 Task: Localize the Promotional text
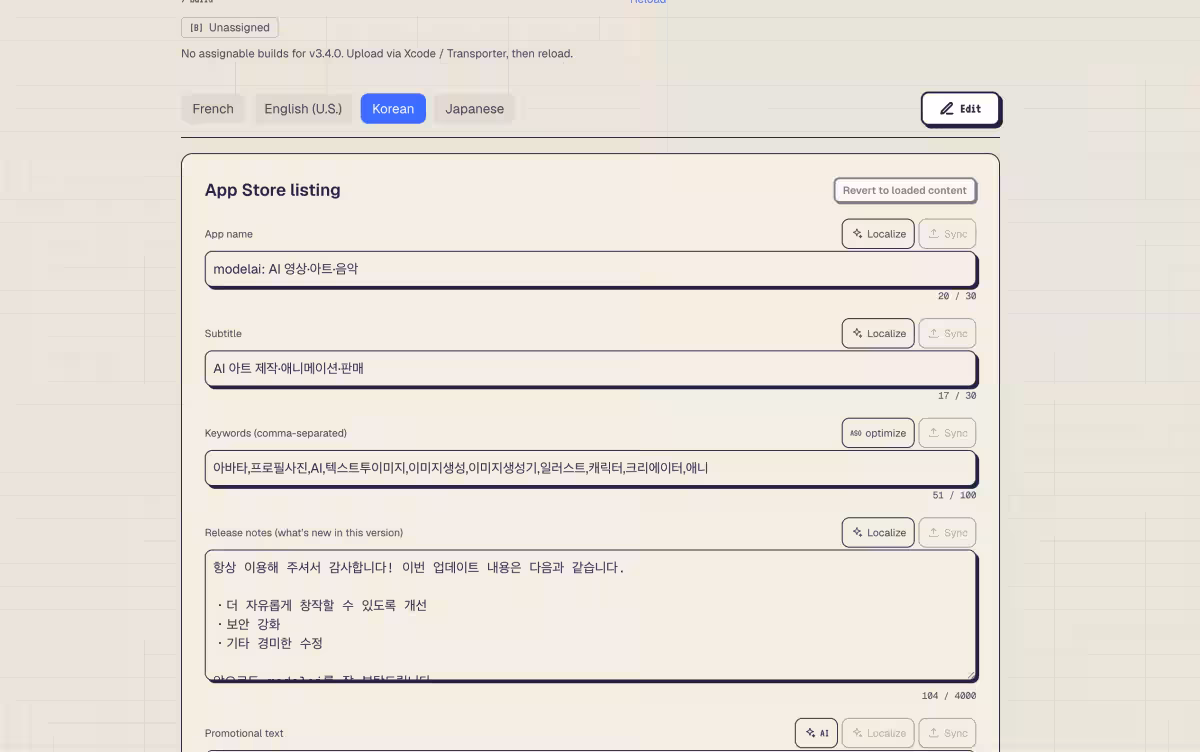click(878, 733)
